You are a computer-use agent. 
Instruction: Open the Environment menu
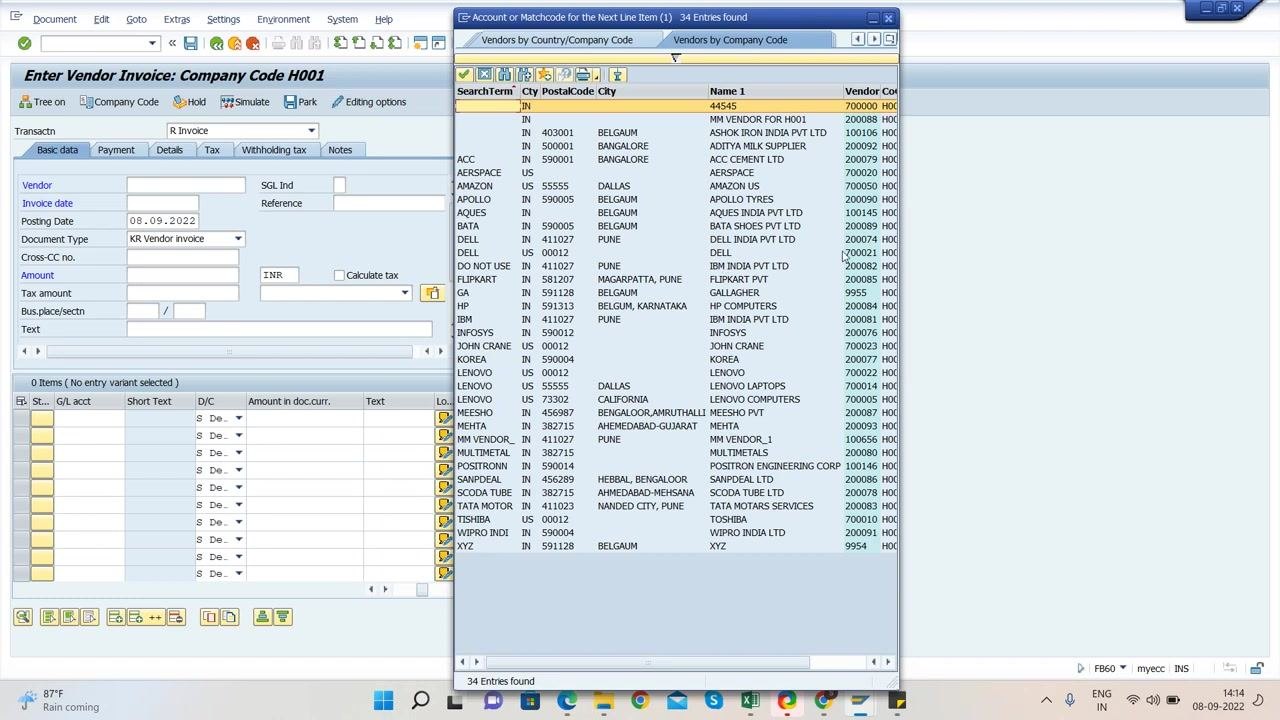point(283,19)
